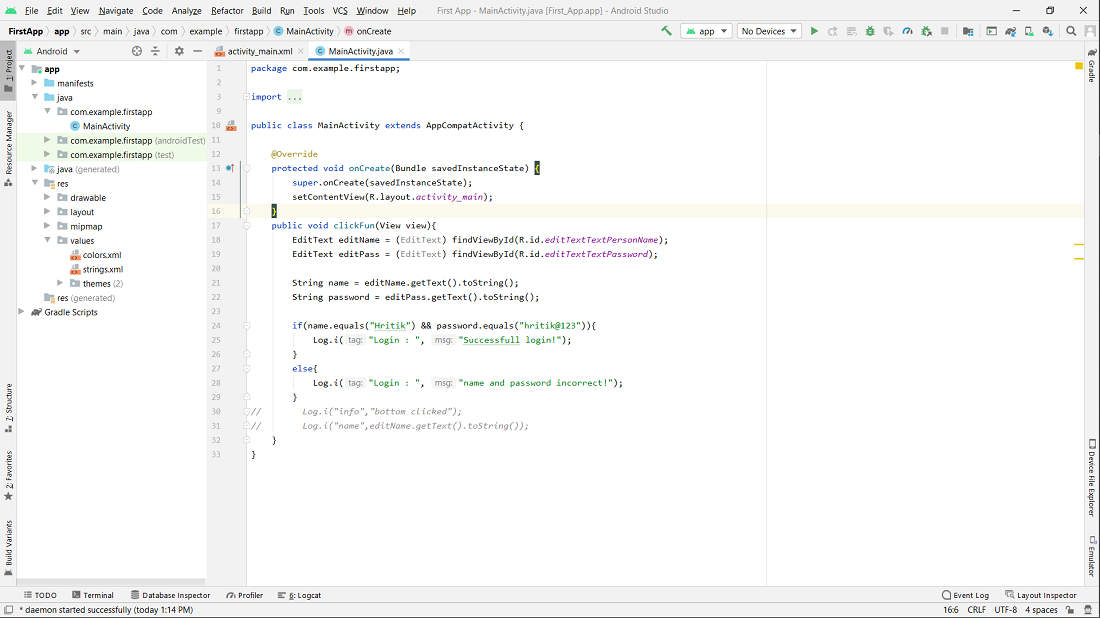Screen dimensions: 1100x618
Task: Open the Profile app gauge icon
Action: [907, 31]
